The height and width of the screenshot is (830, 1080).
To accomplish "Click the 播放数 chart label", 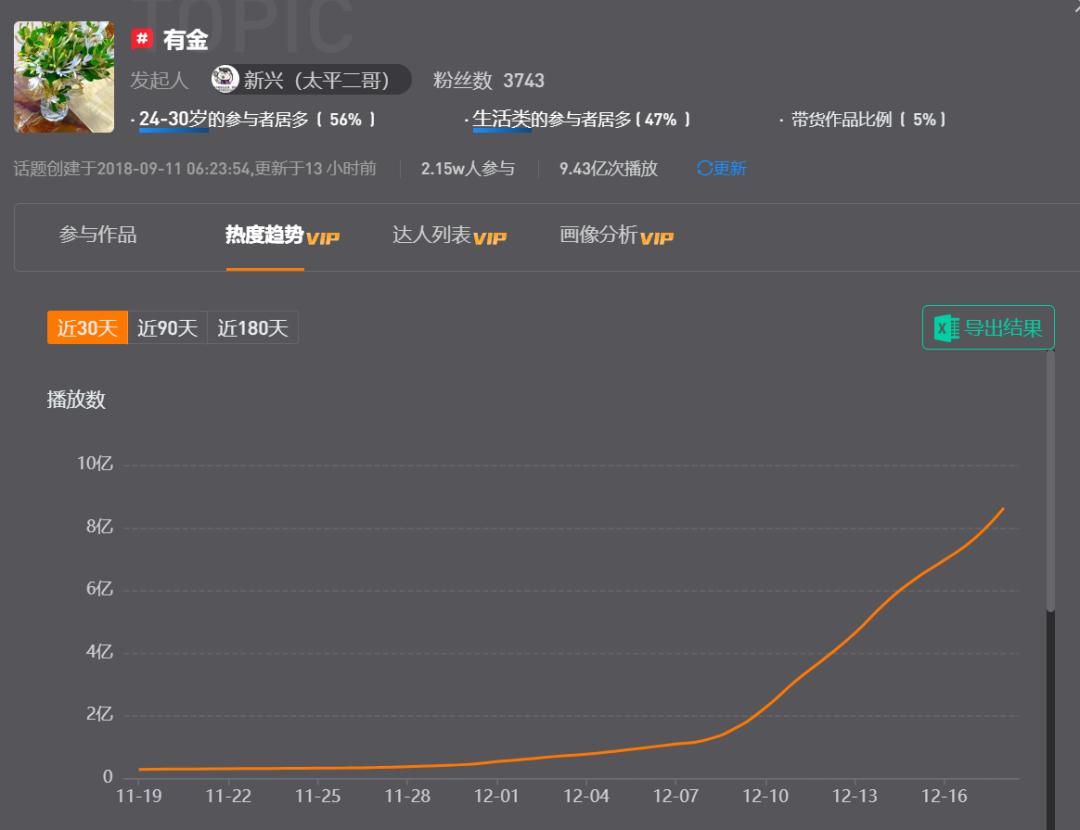I will click(76, 400).
